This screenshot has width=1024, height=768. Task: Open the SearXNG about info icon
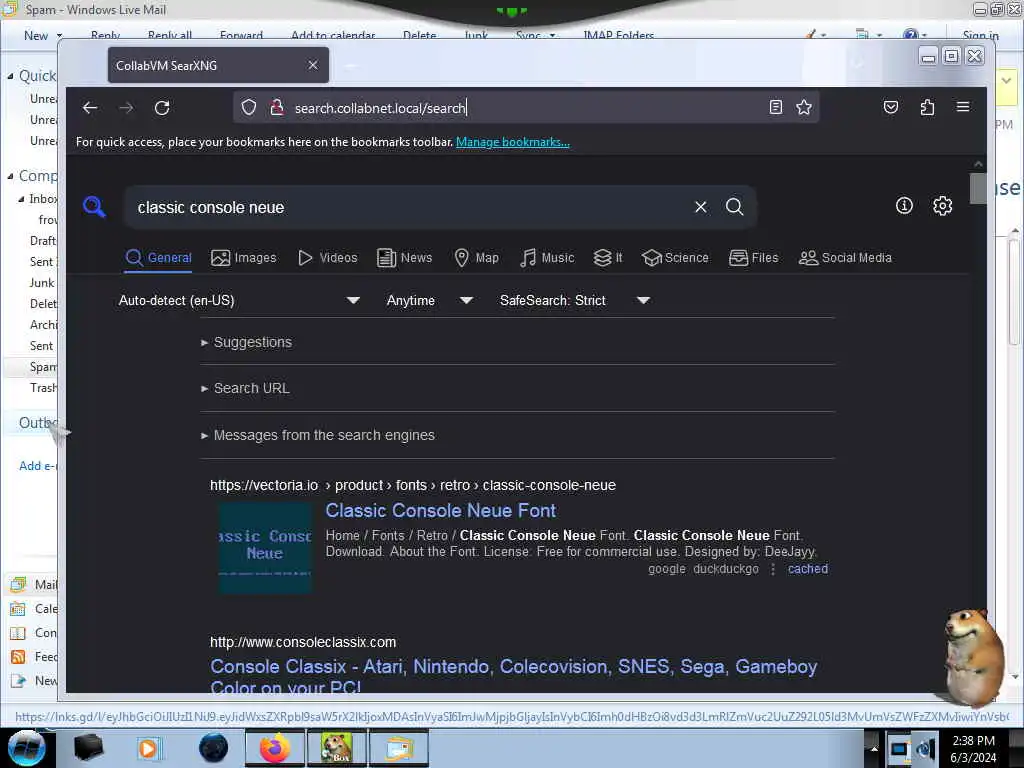(x=904, y=206)
